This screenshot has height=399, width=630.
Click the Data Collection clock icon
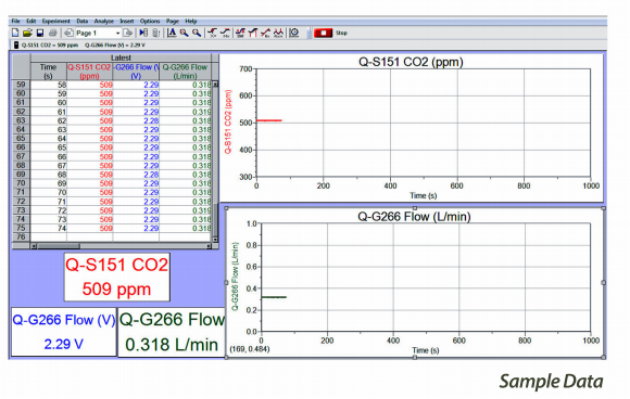point(294,33)
